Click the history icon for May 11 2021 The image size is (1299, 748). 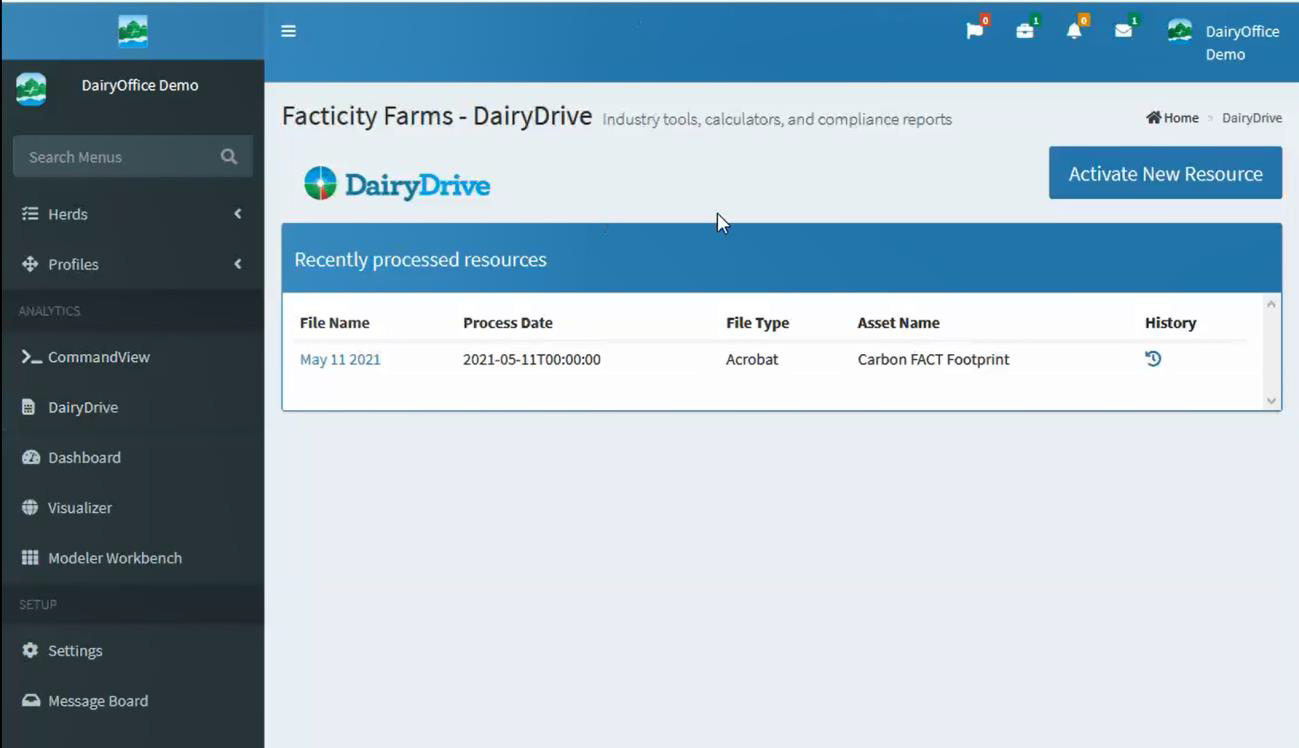pos(1153,359)
